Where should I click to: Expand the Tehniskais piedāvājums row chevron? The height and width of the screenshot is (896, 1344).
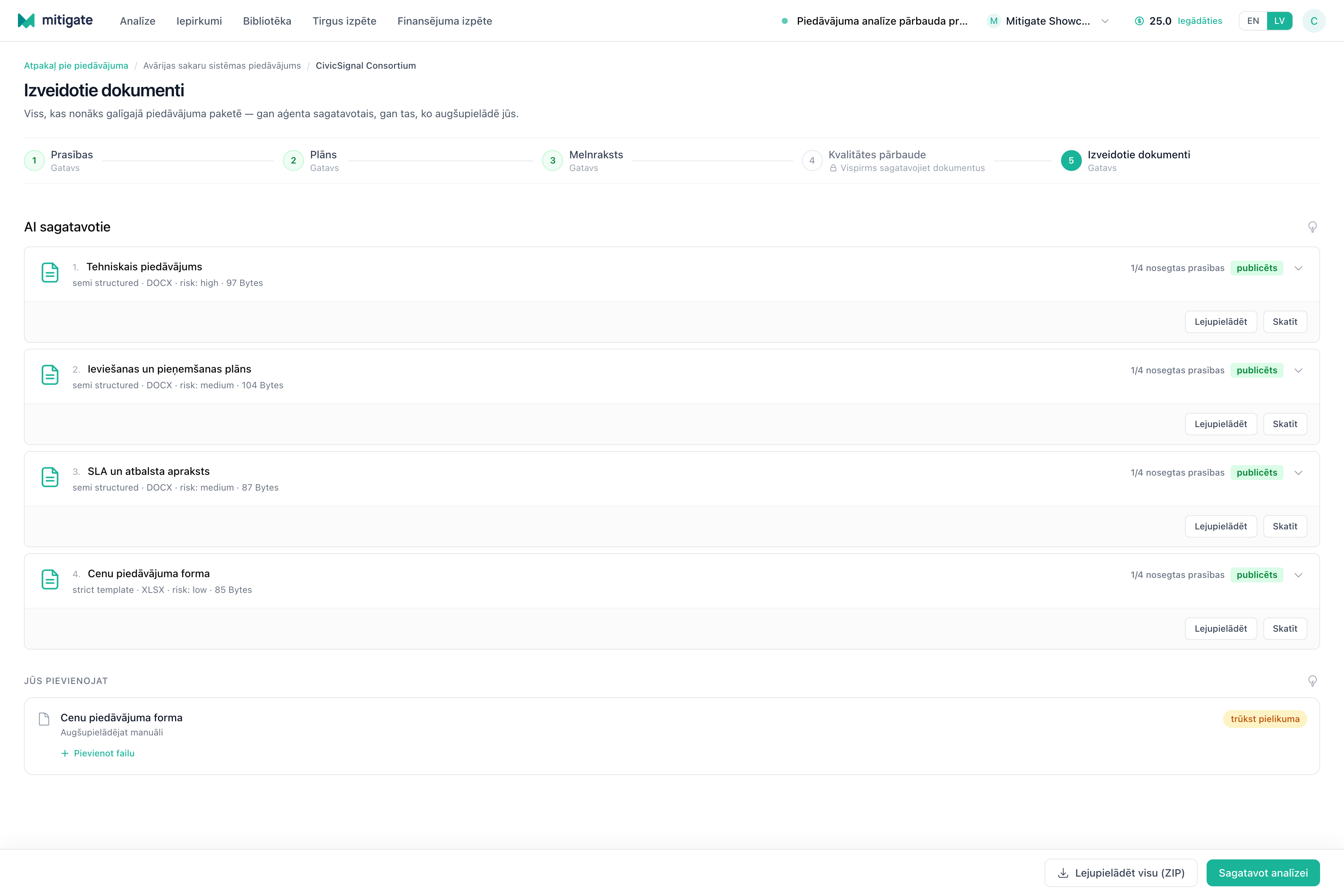(x=1298, y=268)
